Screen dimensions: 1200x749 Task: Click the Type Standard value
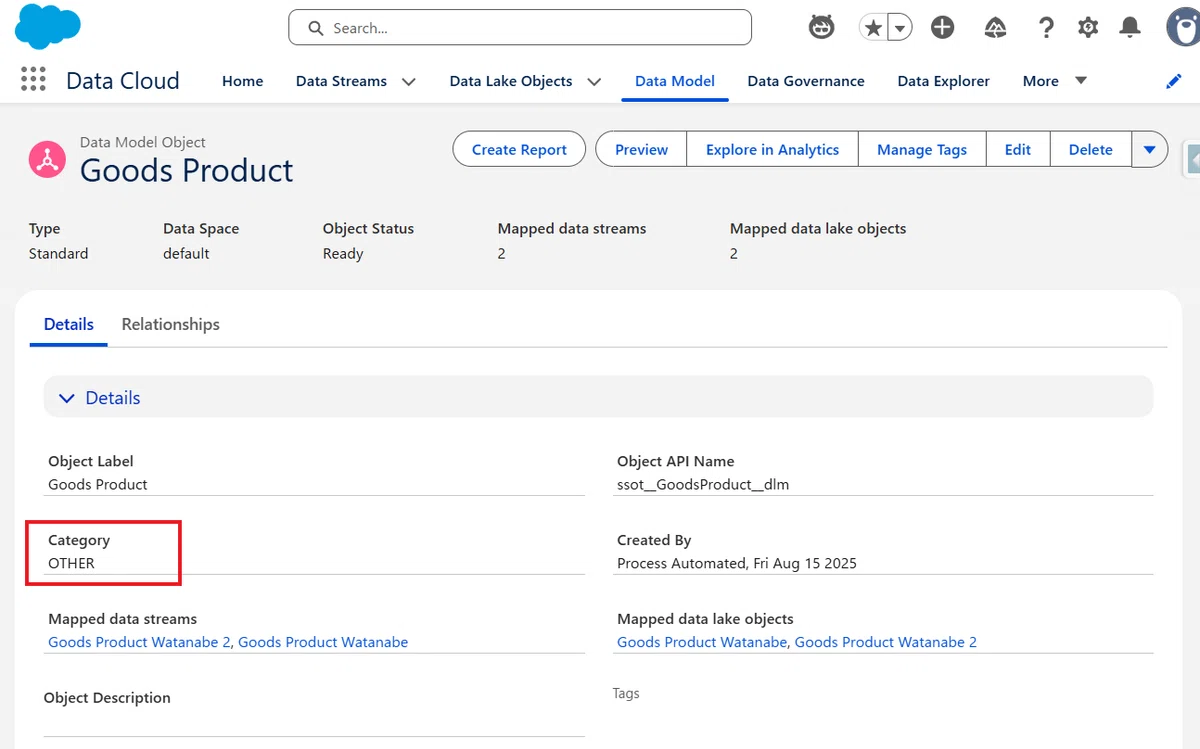(x=58, y=253)
